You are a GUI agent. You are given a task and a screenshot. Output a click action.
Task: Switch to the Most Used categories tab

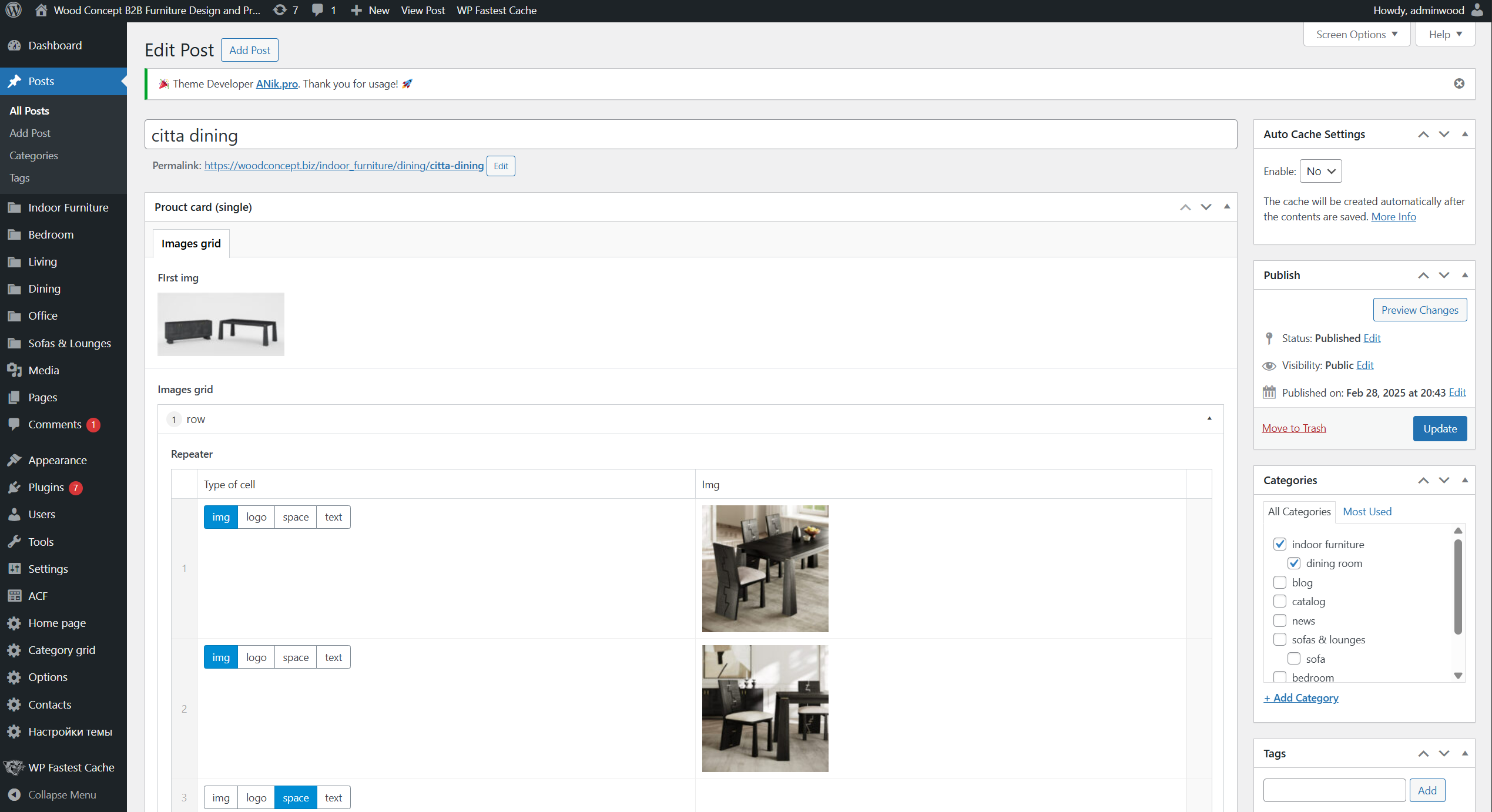tap(1367, 511)
